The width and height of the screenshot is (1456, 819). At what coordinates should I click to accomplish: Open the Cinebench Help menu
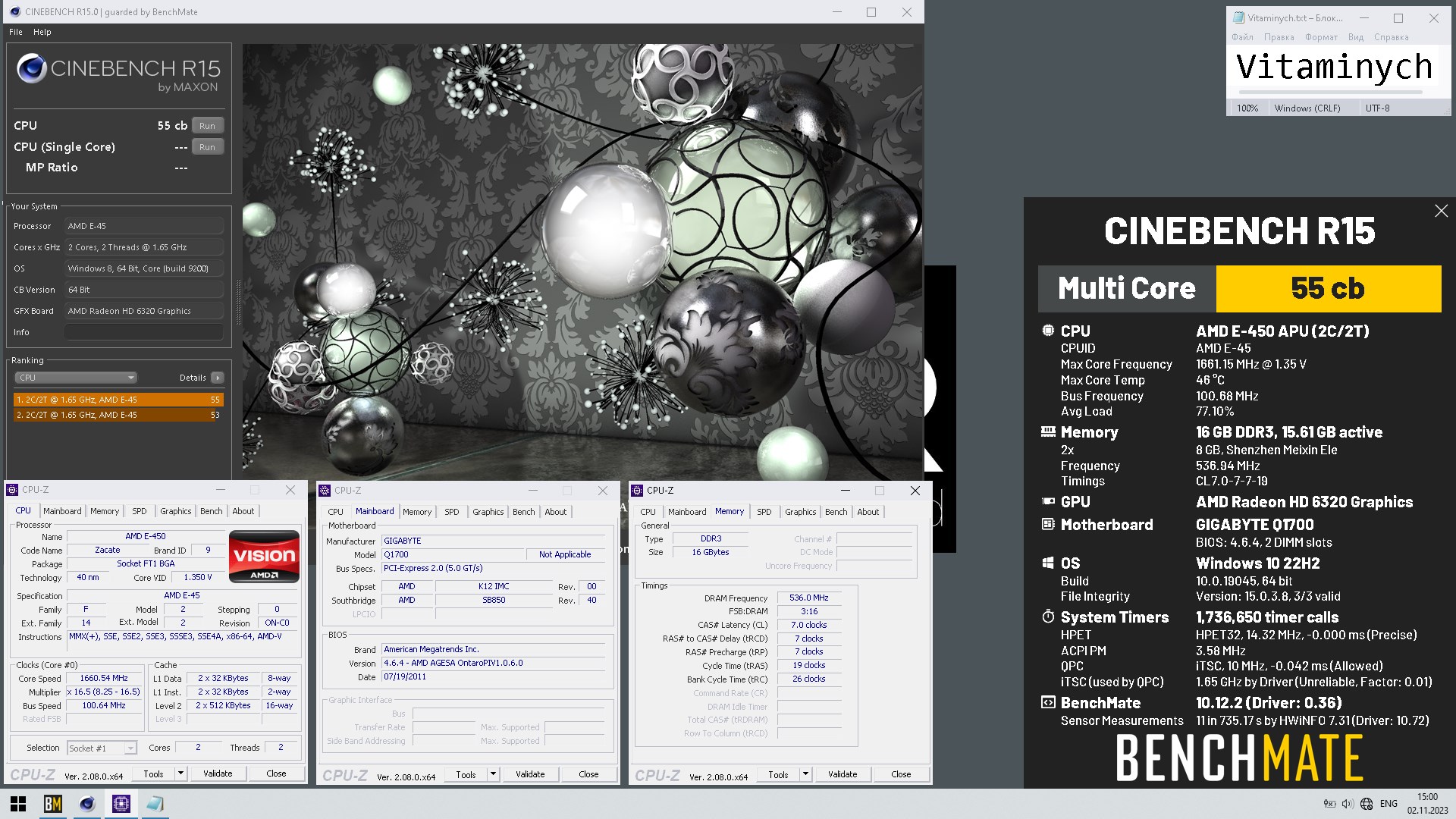pyautogui.click(x=42, y=32)
